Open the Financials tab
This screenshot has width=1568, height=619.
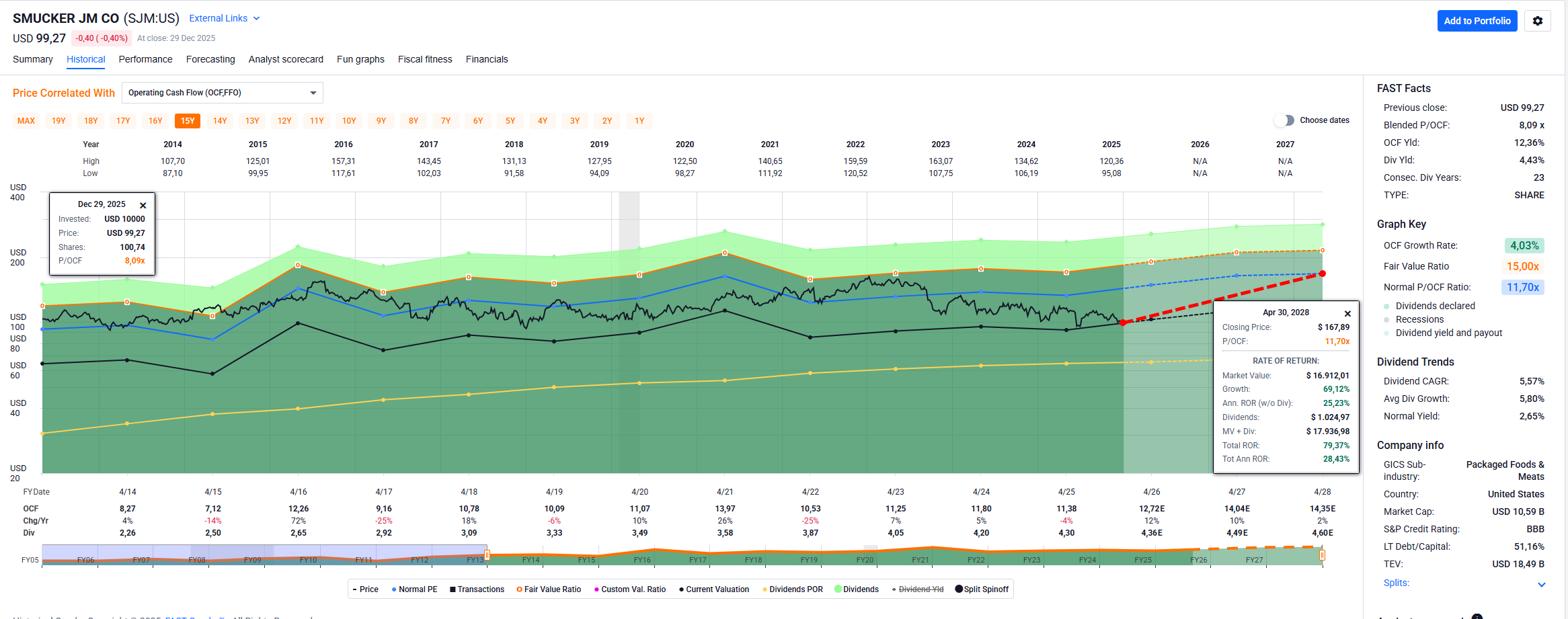pos(486,59)
